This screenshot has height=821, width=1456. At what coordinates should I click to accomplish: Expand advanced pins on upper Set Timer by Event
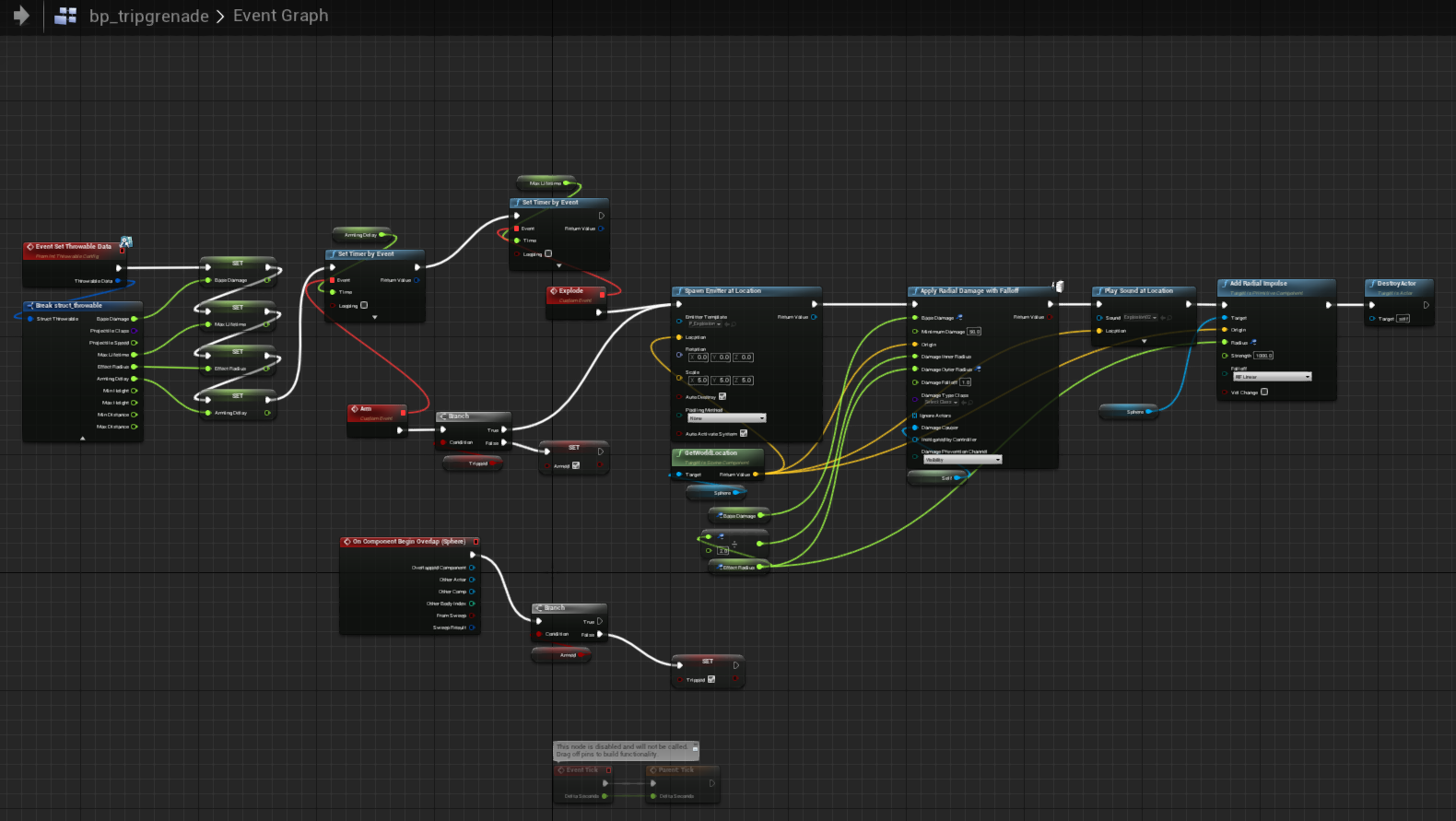pos(558,265)
